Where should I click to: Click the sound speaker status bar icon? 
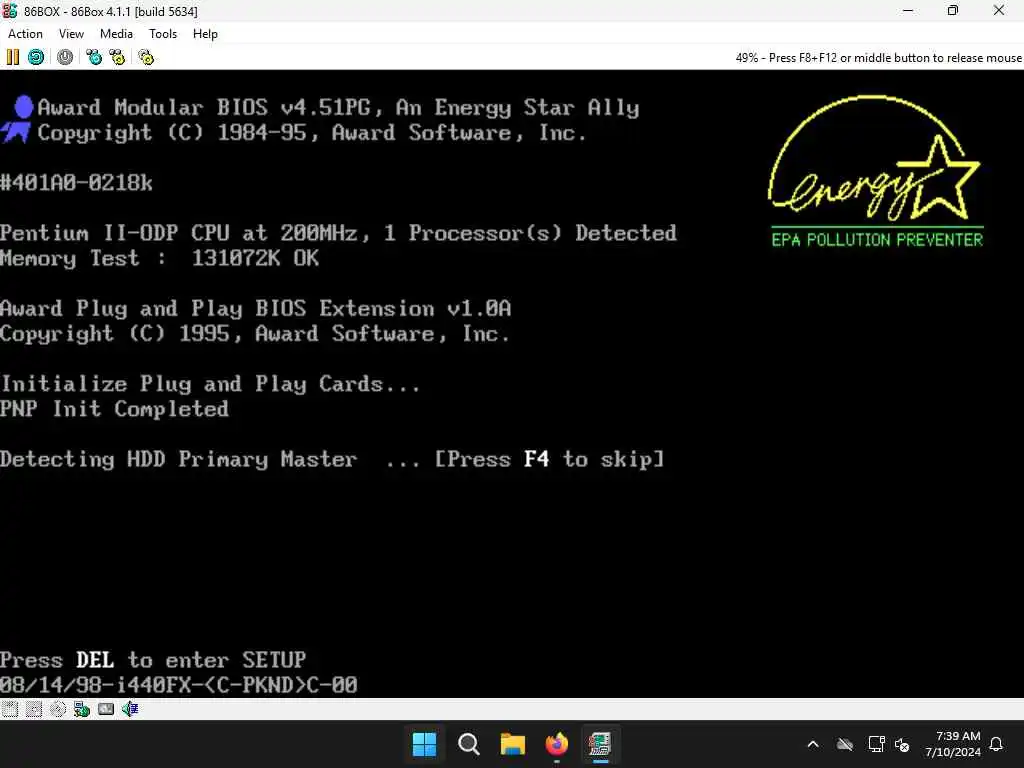[130, 709]
